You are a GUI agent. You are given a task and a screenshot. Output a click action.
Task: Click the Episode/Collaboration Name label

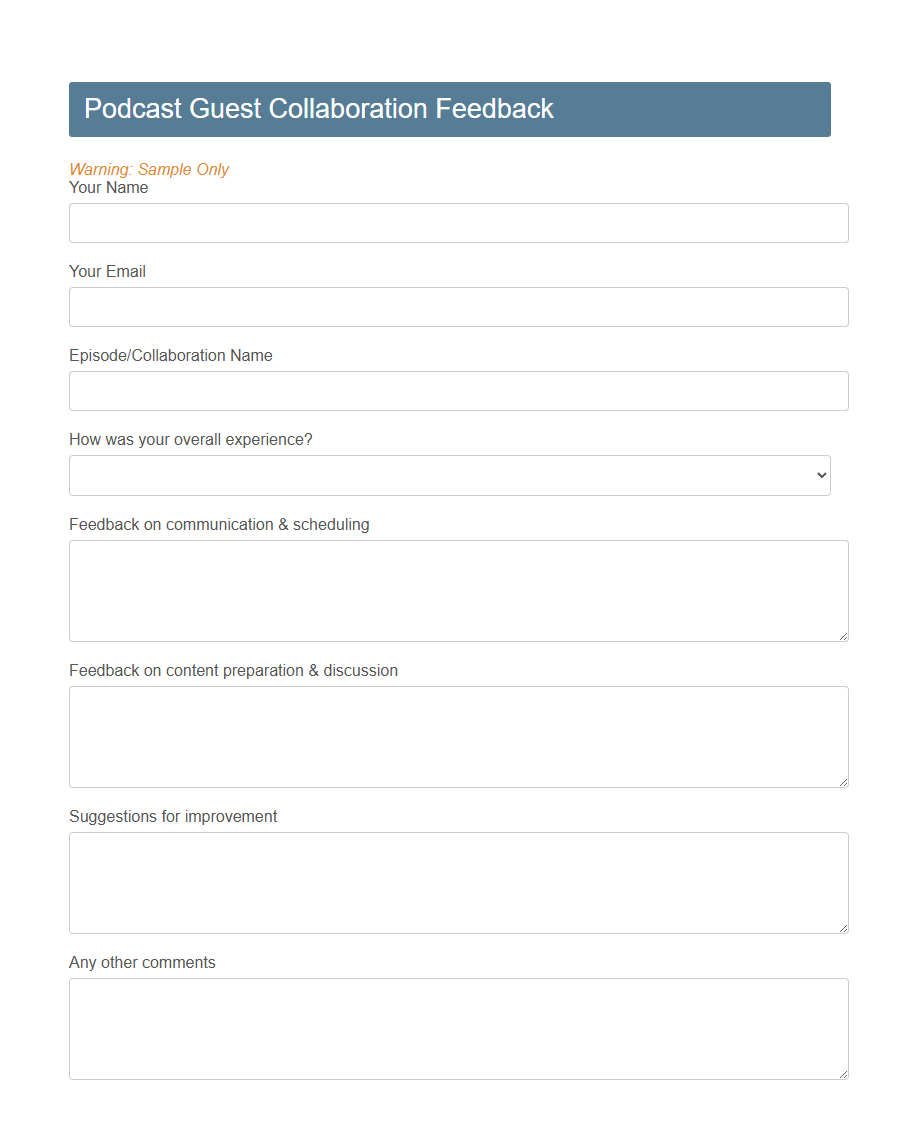170,355
